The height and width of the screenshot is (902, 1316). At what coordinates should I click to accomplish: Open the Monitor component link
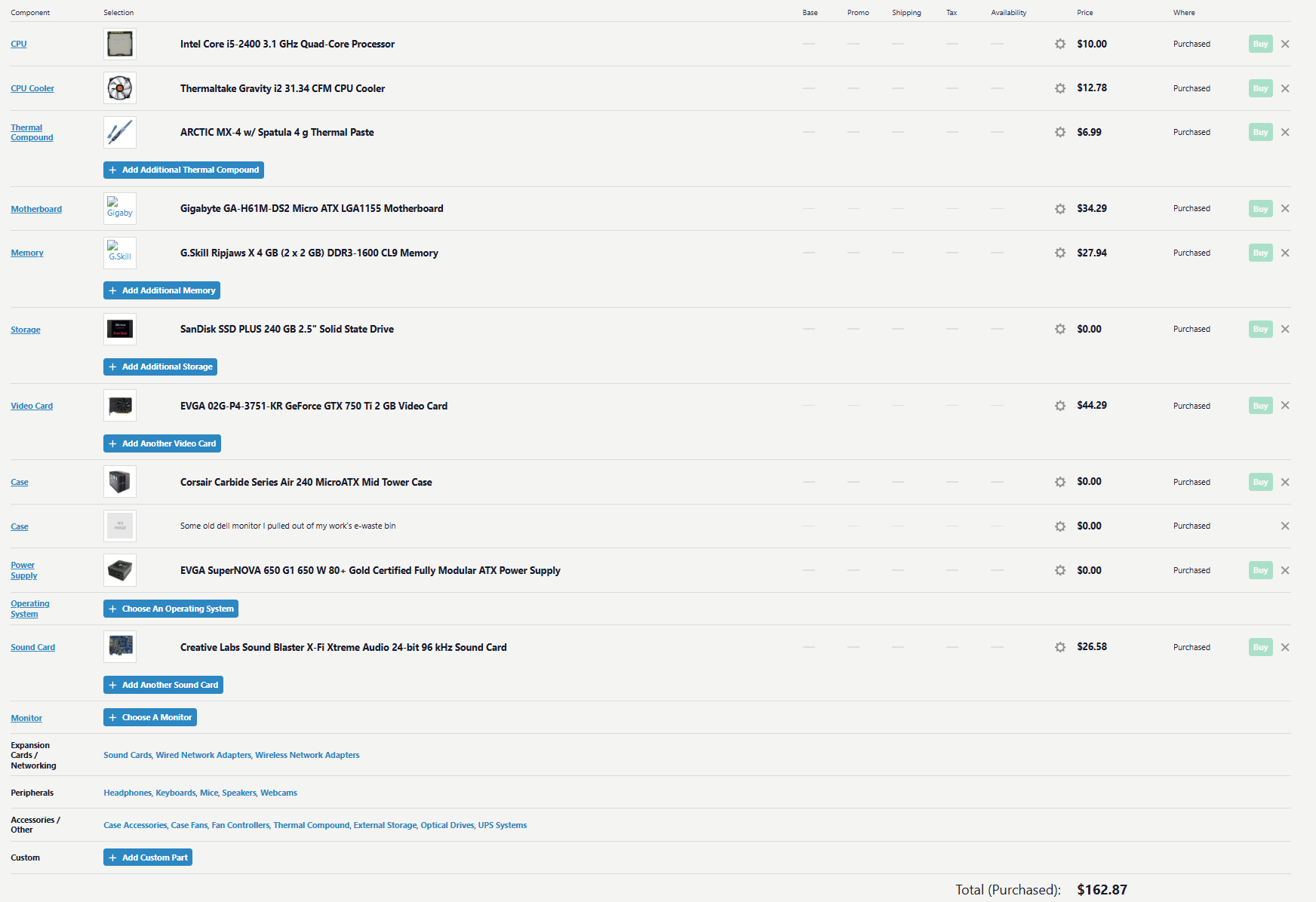point(26,718)
